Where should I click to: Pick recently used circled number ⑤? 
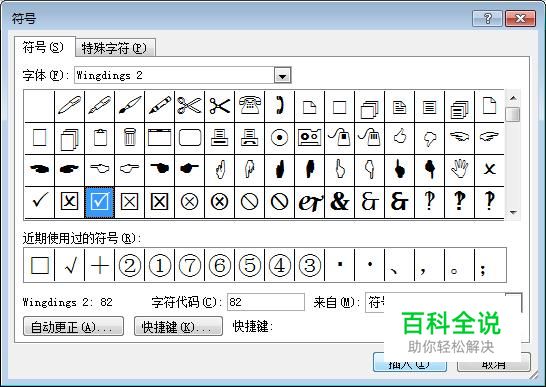pos(249,265)
